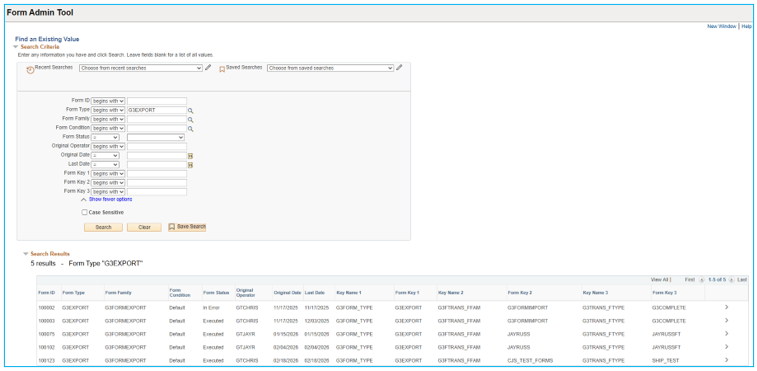Toggle the Case Sensitive checkbox
The image size is (757, 371).
click(84, 212)
